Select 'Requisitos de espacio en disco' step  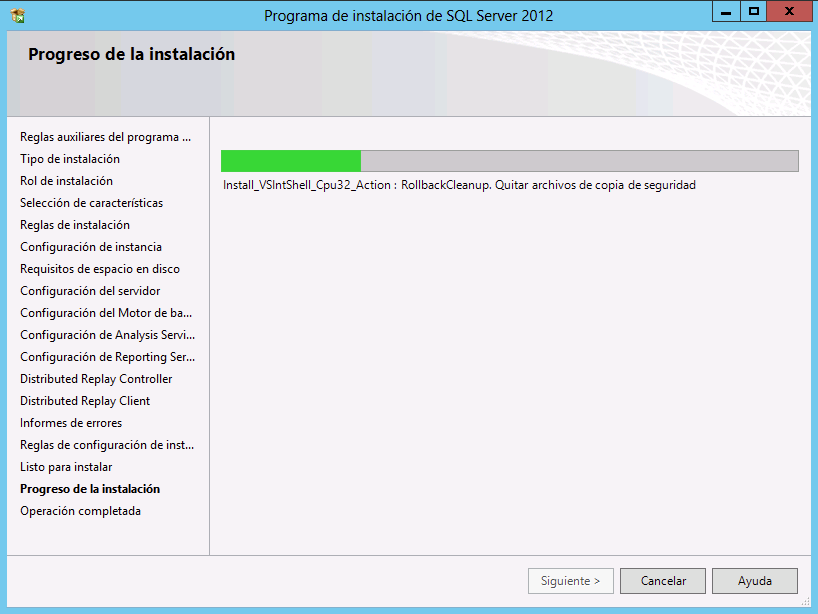click(100, 269)
